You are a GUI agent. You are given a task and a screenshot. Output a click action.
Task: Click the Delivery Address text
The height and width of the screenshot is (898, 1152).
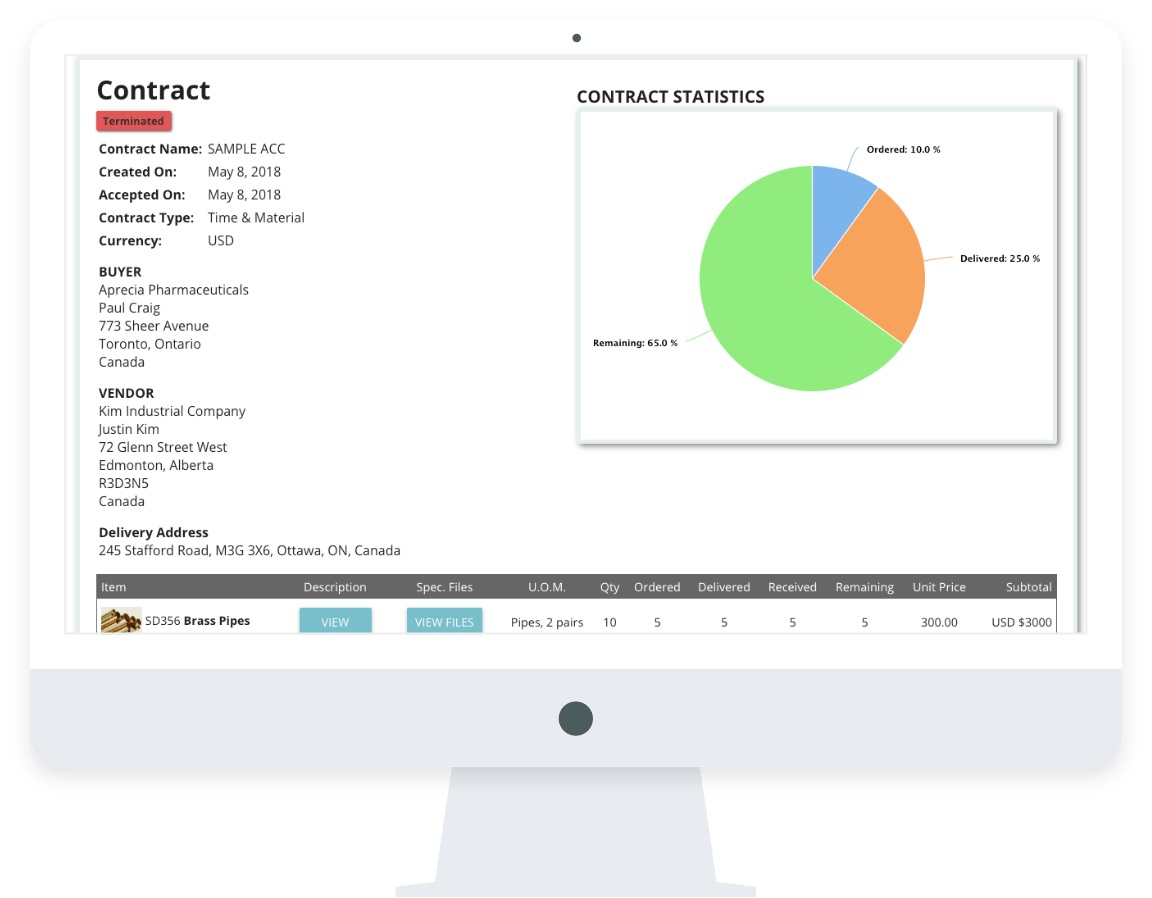coord(152,532)
